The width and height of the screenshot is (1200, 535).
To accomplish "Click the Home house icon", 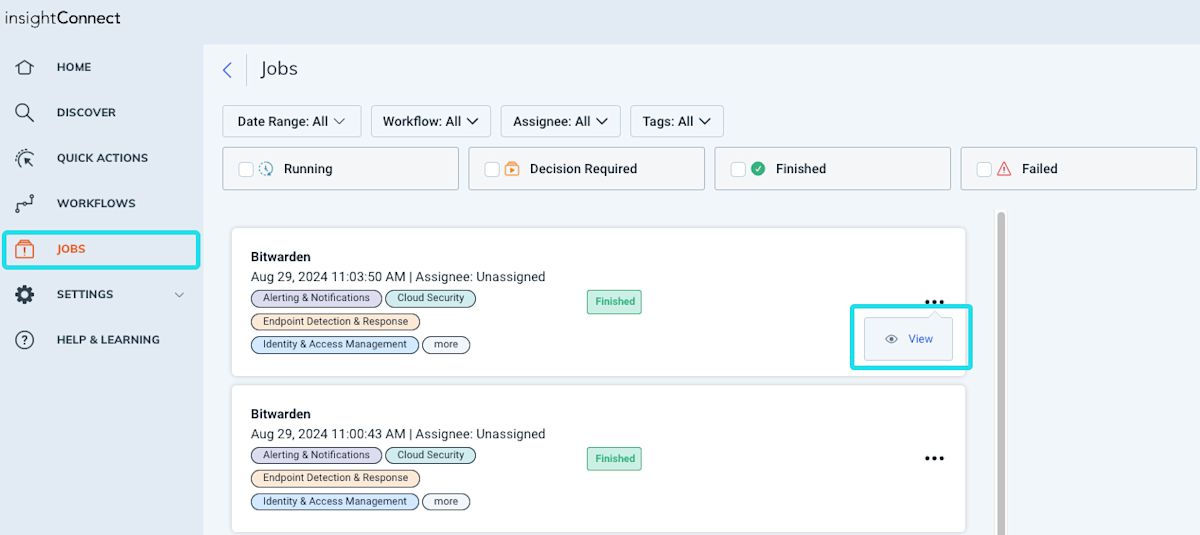I will (x=25, y=67).
